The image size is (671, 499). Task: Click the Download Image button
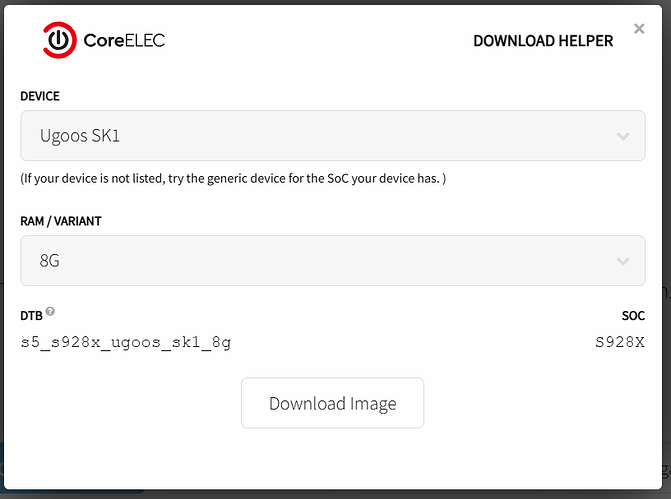[333, 403]
